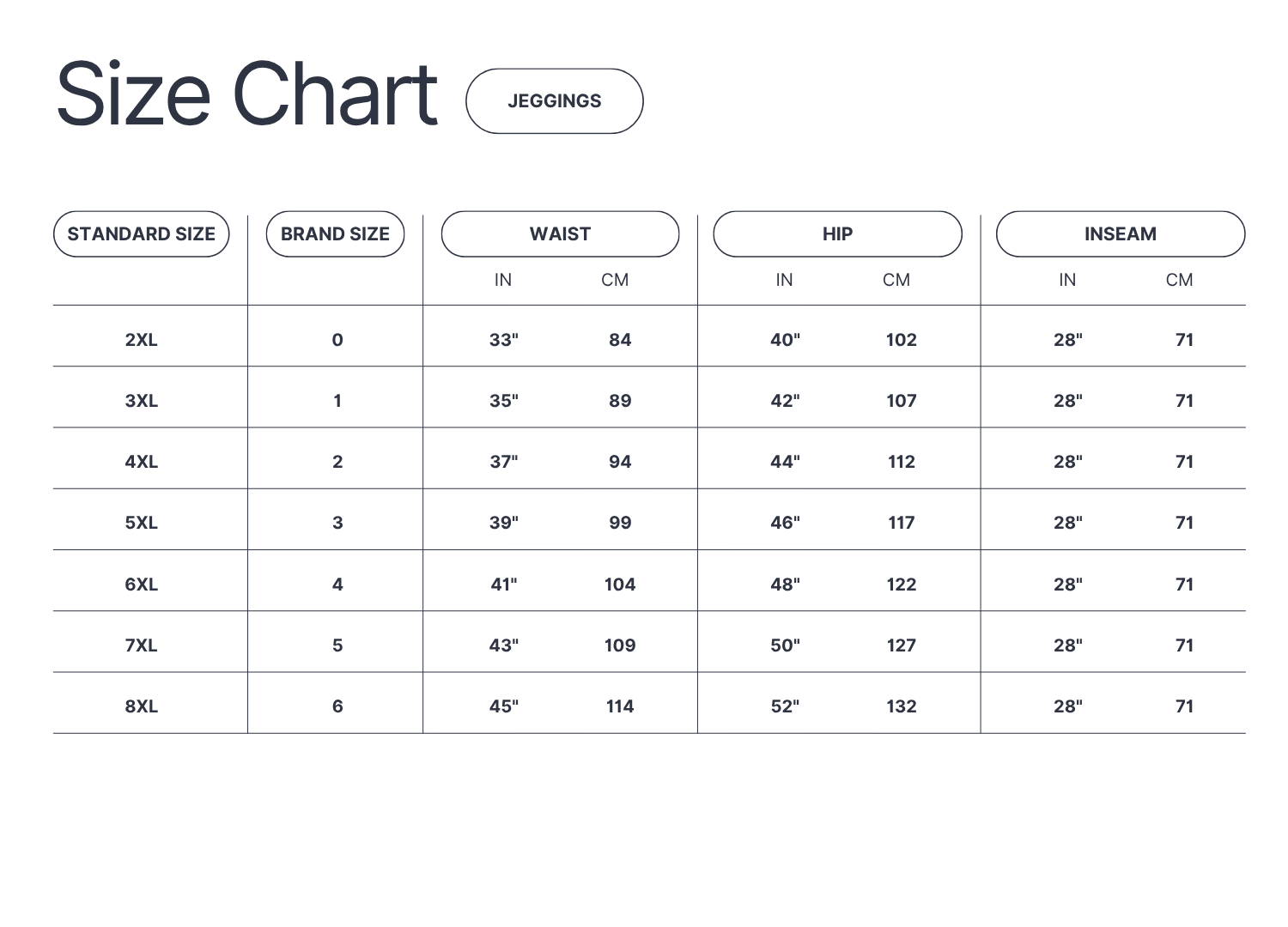1288x927 pixels.
Task: Select the 52" hip measurement
Action: pyautogui.click(x=785, y=706)
